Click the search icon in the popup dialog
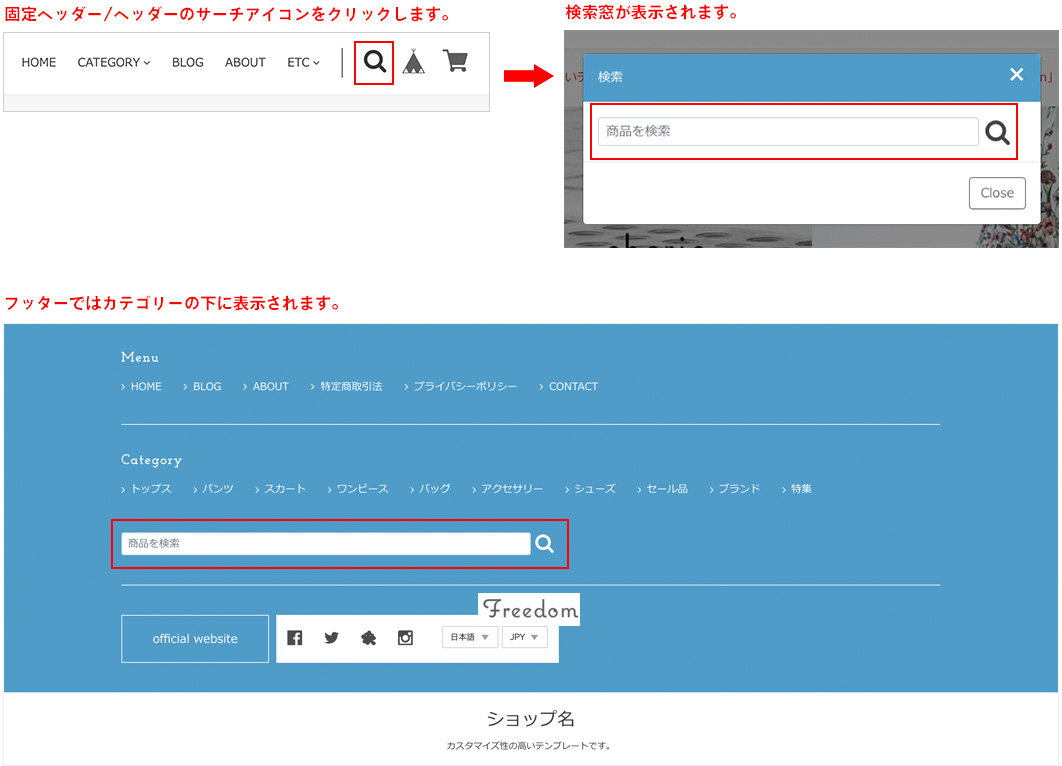Viewport: 1062px width, 766px height. [997, 132]
